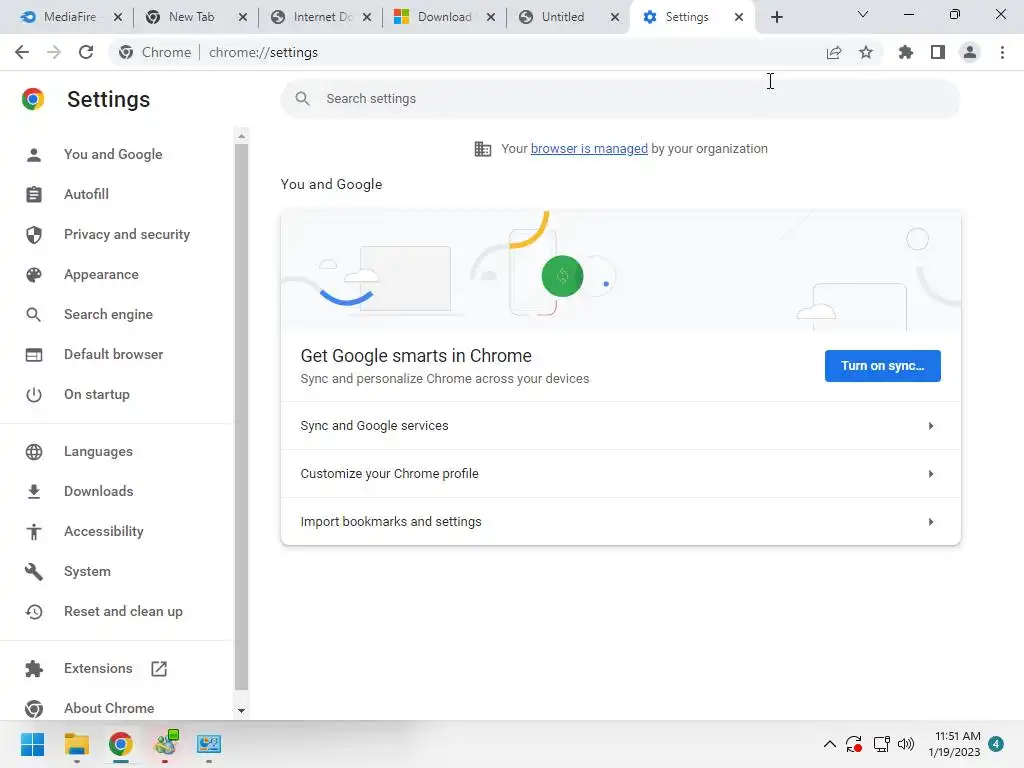
Task: Open the Extensions puzzle icon in toolbar
Action: point(906,52)
